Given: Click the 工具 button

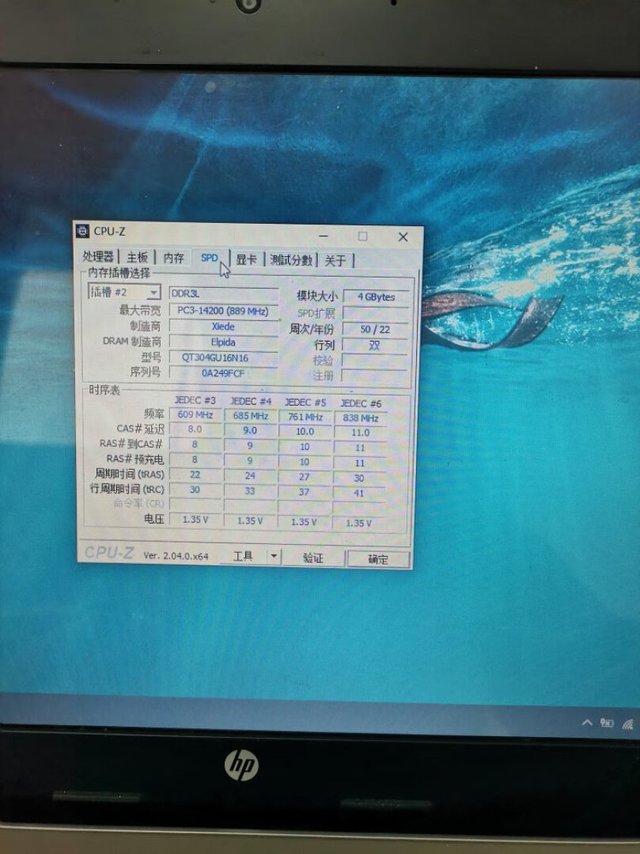Looking at the screenshot, I should [x=243, y=556].
